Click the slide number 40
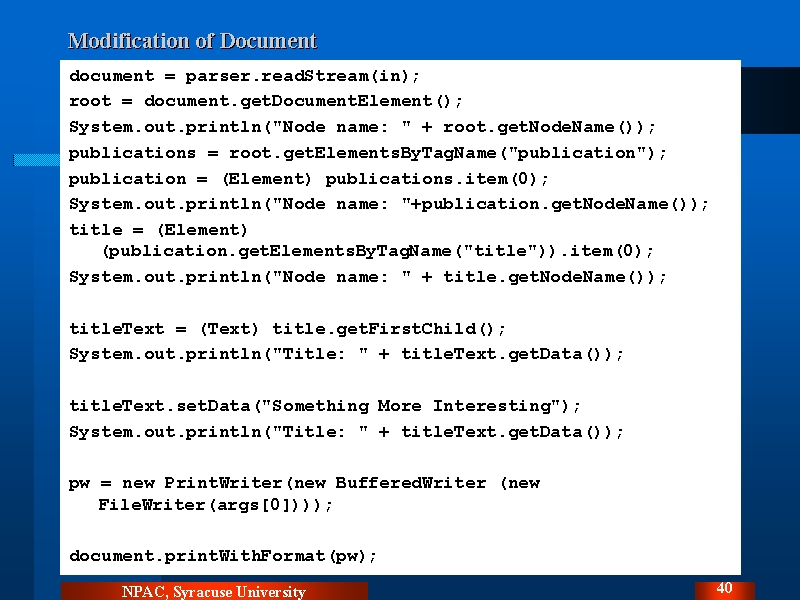Viewport: 800px width, 600px height. click(724, 589)
